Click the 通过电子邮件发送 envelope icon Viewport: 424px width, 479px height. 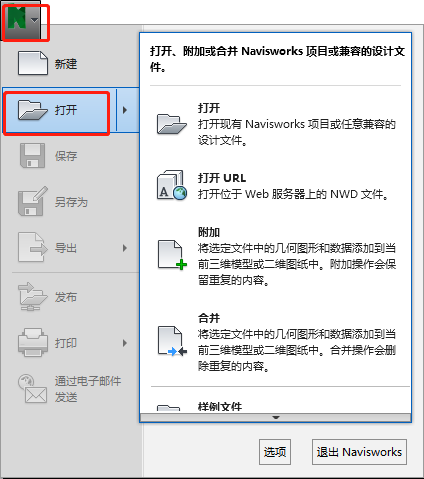pyautogui.click(x=33, y=389)
